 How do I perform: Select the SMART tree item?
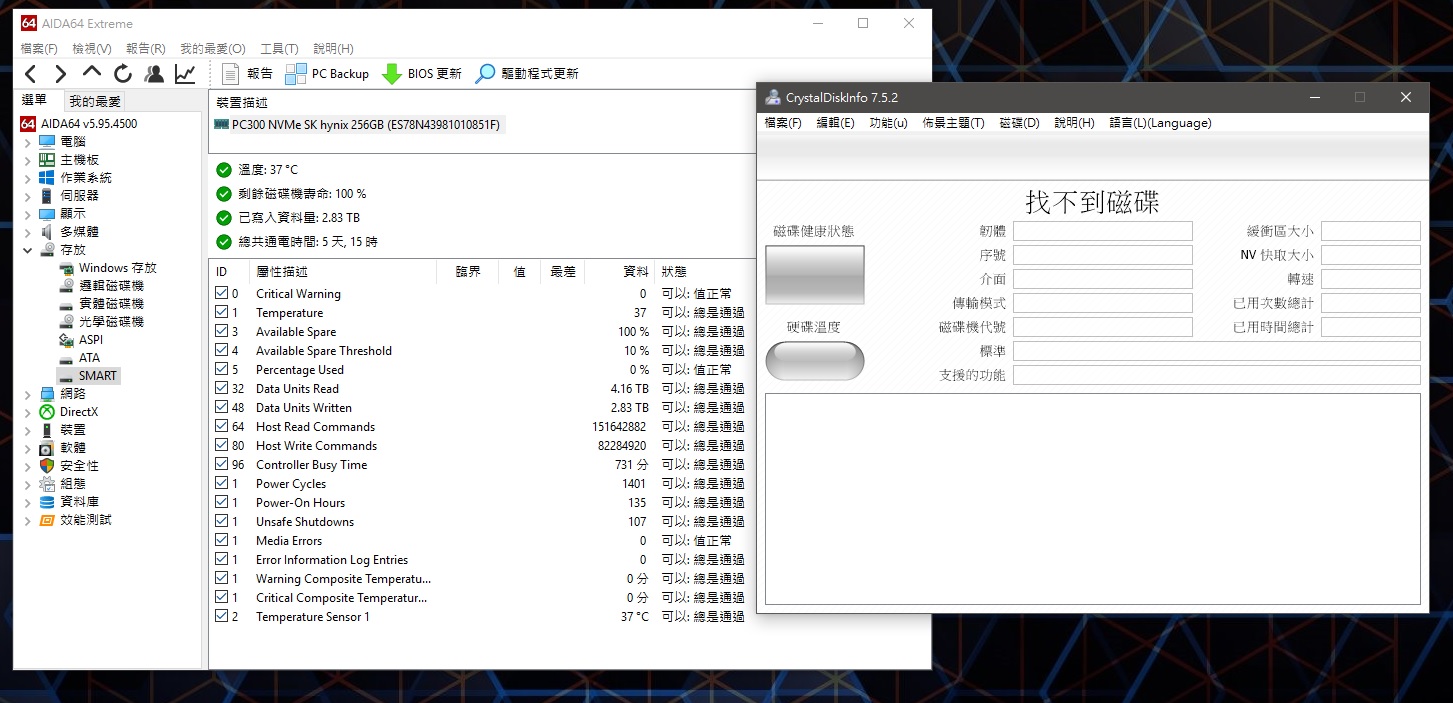tap(88, 376)
